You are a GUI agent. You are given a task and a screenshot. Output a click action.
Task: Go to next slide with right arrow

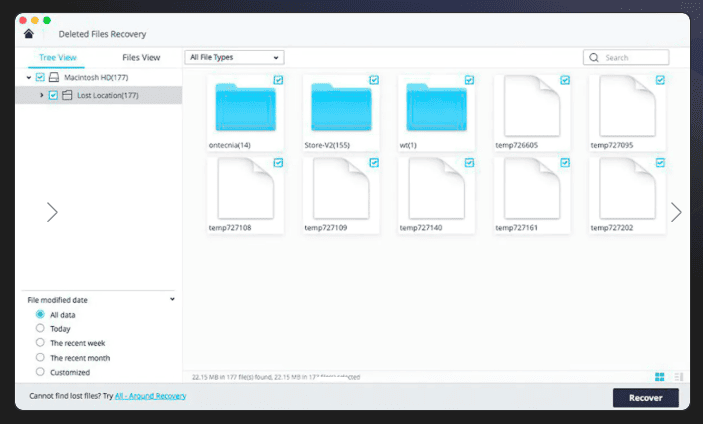pos(676,212)
